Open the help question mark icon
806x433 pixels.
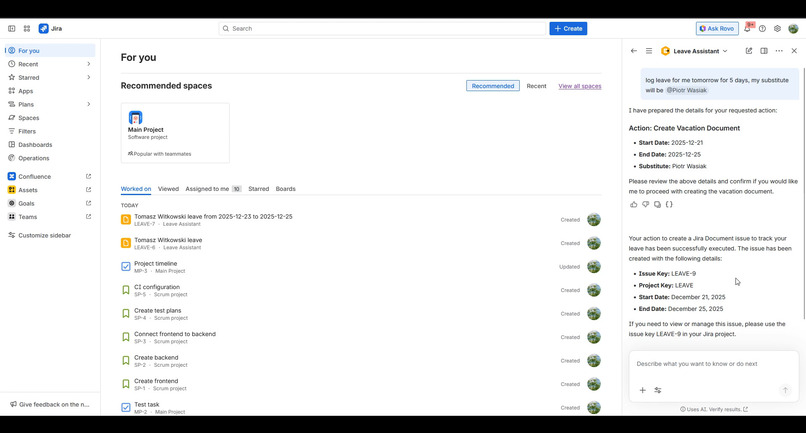pyautogui.click(x=762, y=29)
